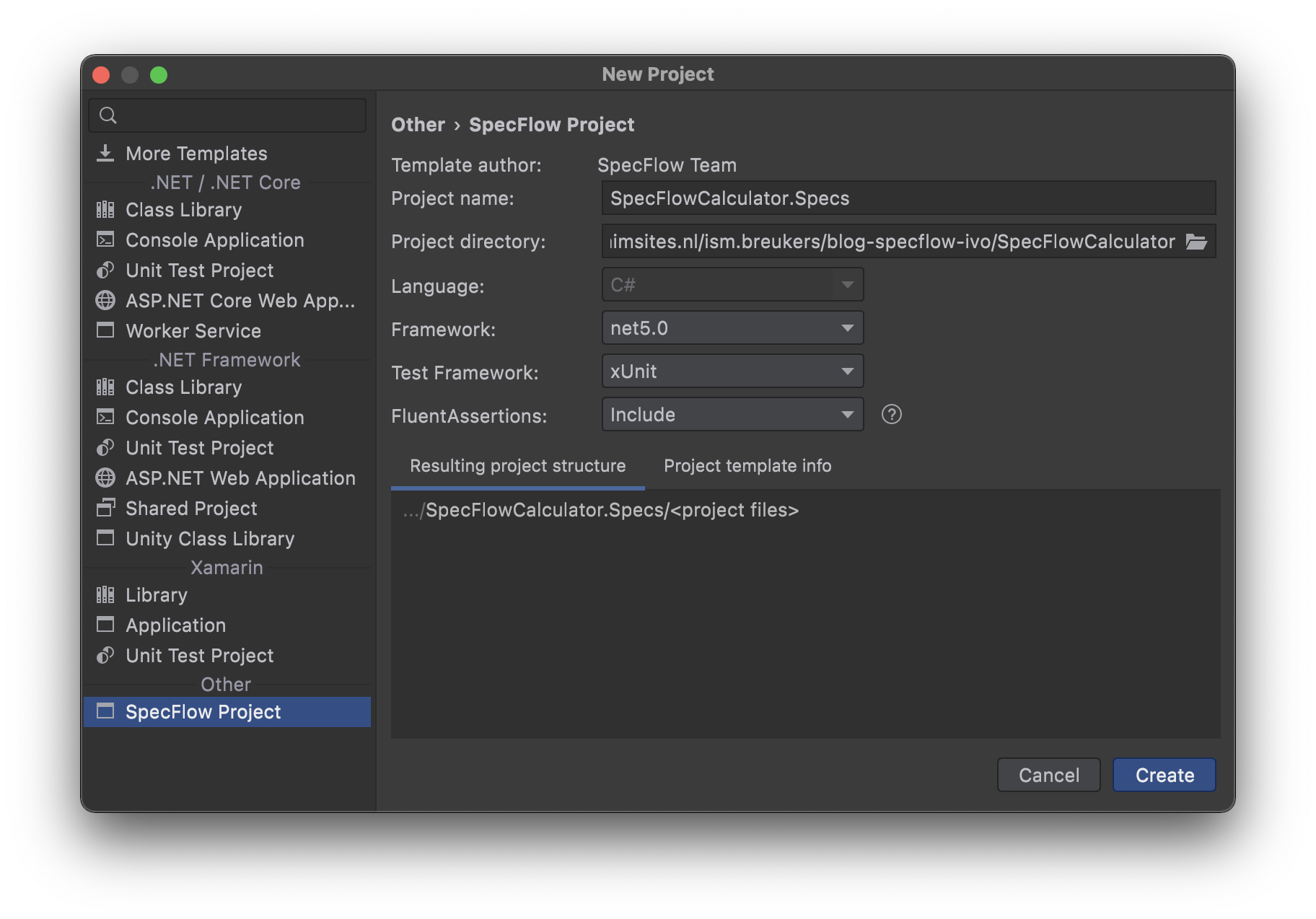
Task: Maximize the New Project window
Action: click(159, 74)
